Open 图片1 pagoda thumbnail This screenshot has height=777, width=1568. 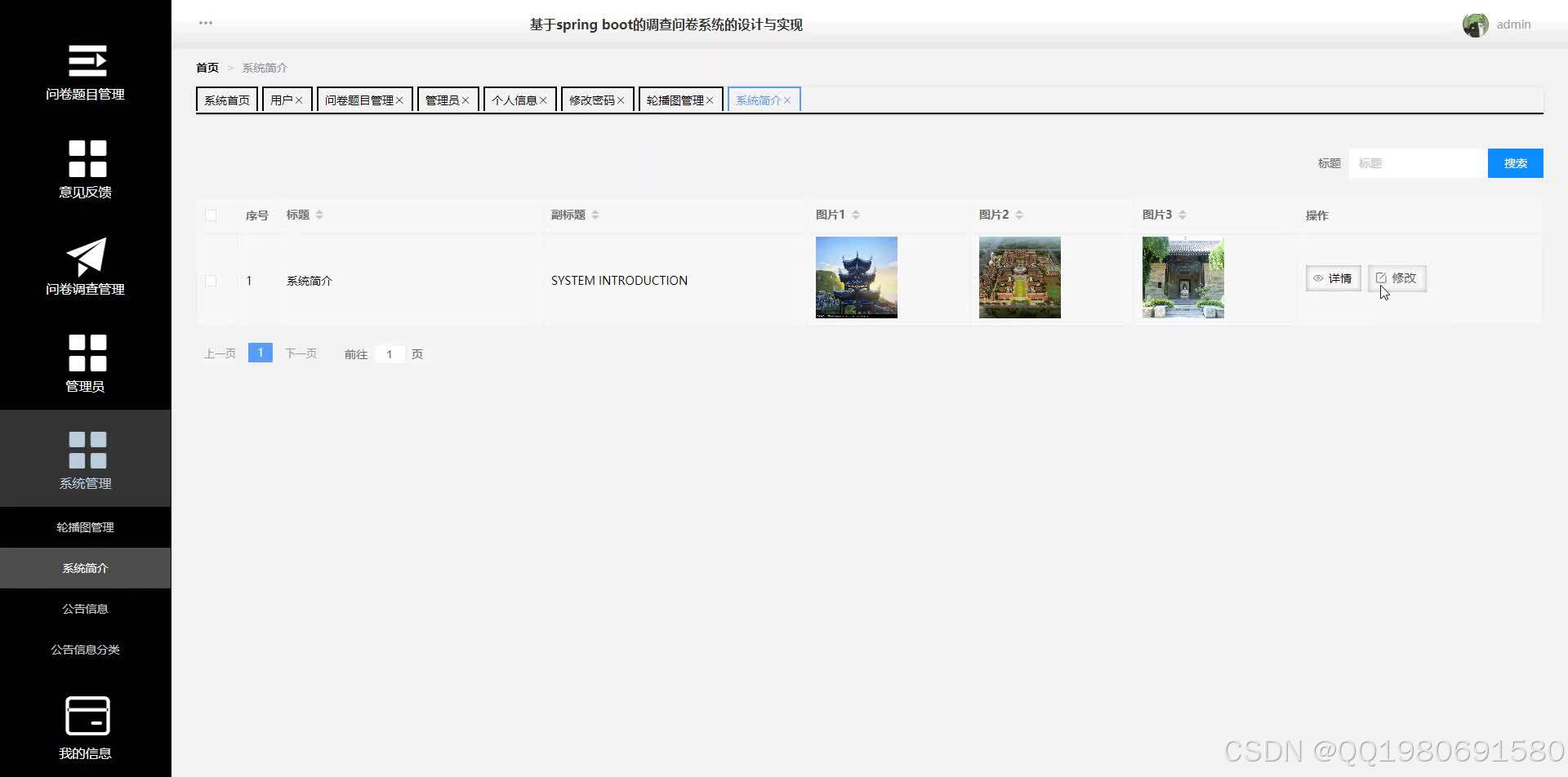(857, 277)
